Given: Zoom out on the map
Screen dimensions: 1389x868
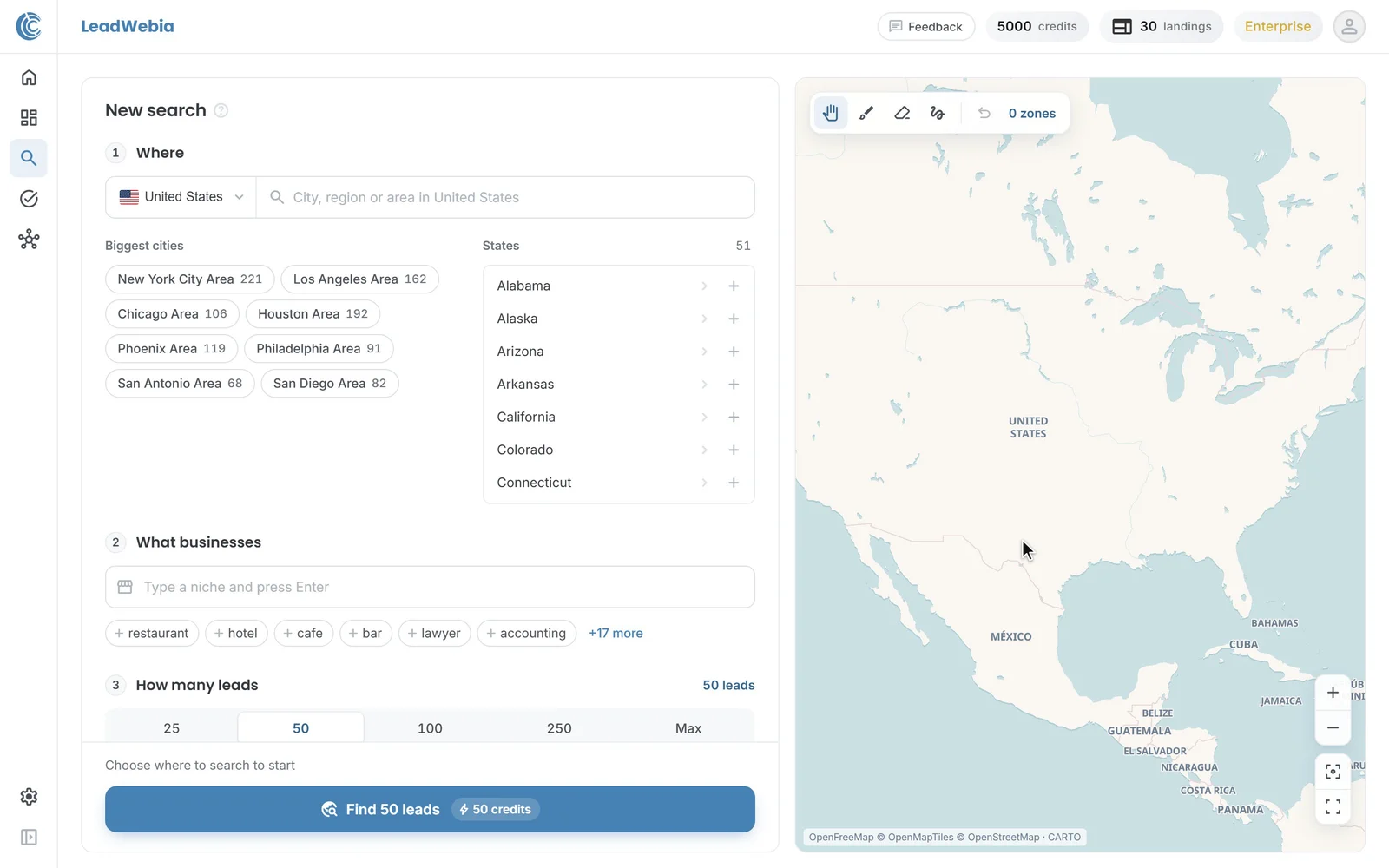Looking at the screenshot, I should tap(1333, 727).
